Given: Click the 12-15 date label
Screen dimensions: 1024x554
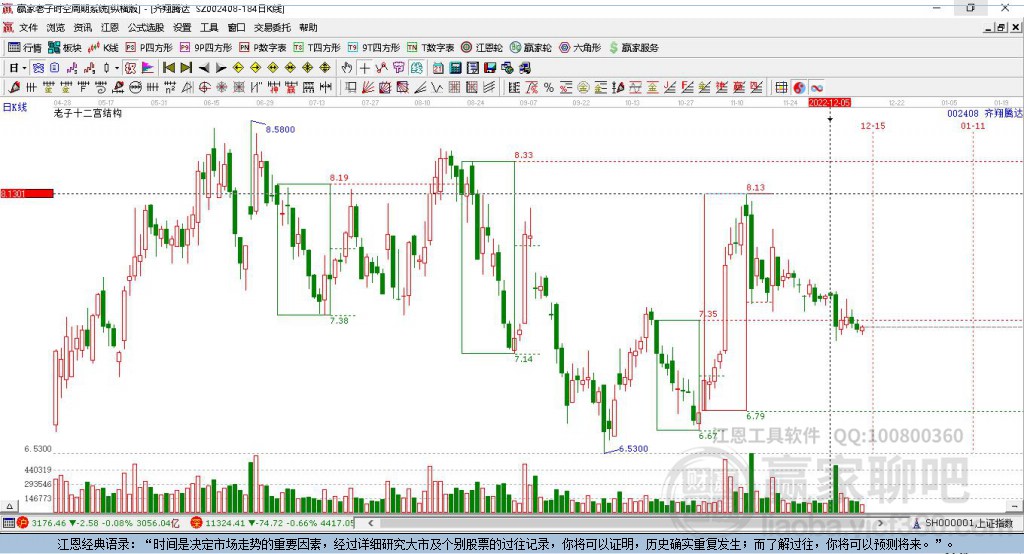Looking at the screenshot, I should [872, 125].
